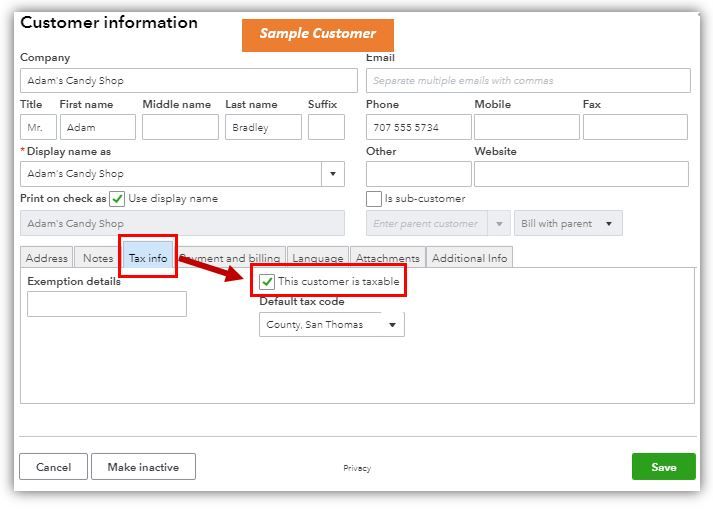Save the customer information
The image size is (713, 510).
[x=663, y=467]
